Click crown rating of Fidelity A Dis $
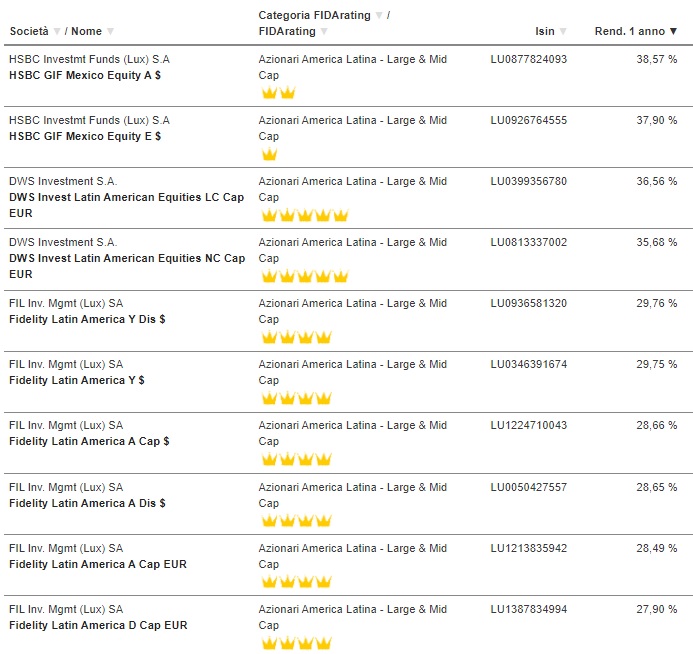 pos(296,521)
